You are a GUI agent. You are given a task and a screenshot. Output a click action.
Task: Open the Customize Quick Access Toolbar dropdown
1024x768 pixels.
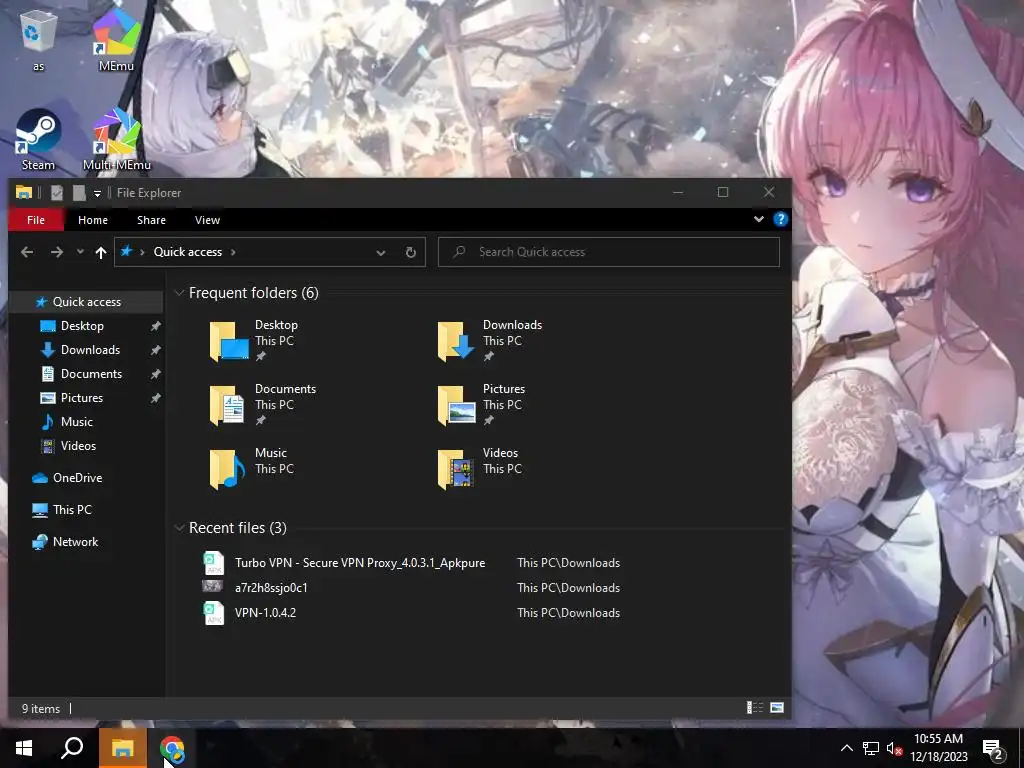97,193
